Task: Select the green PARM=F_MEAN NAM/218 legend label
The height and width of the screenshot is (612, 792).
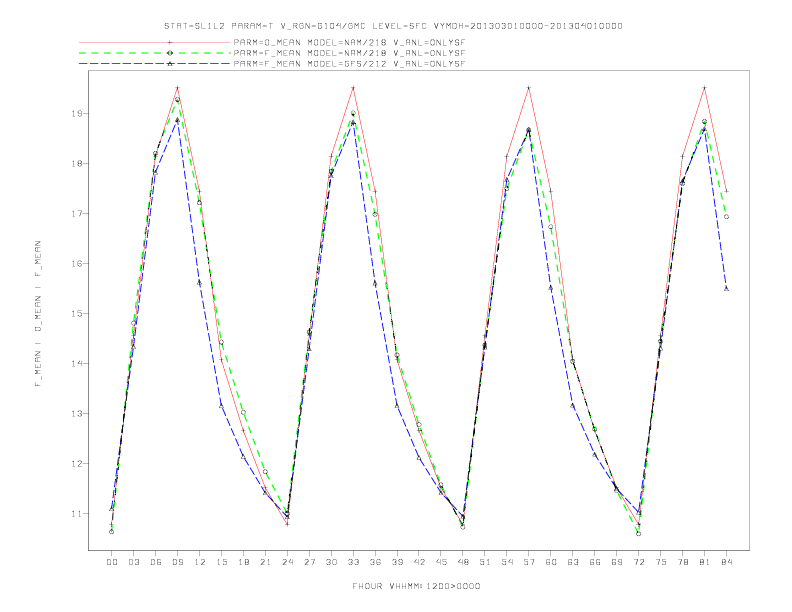Action: [349, 53]
